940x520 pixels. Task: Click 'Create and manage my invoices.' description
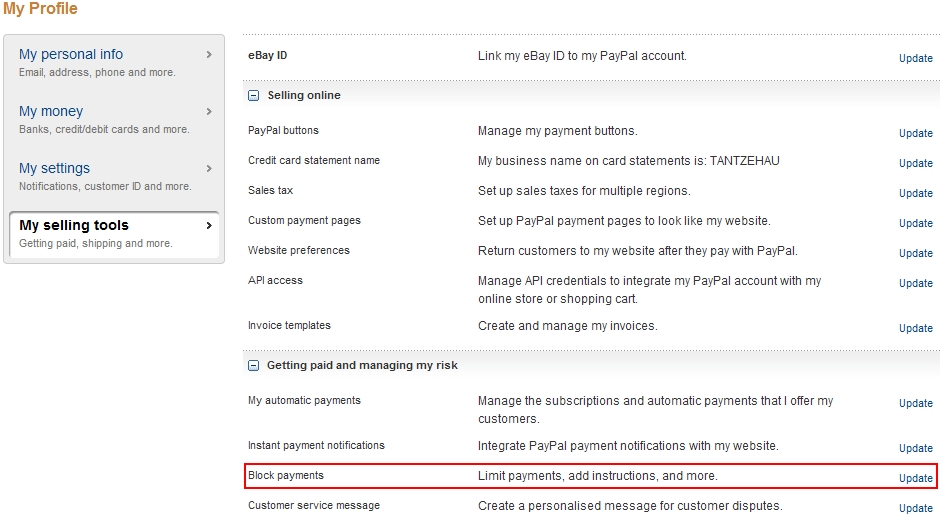[x=568, y=326]
